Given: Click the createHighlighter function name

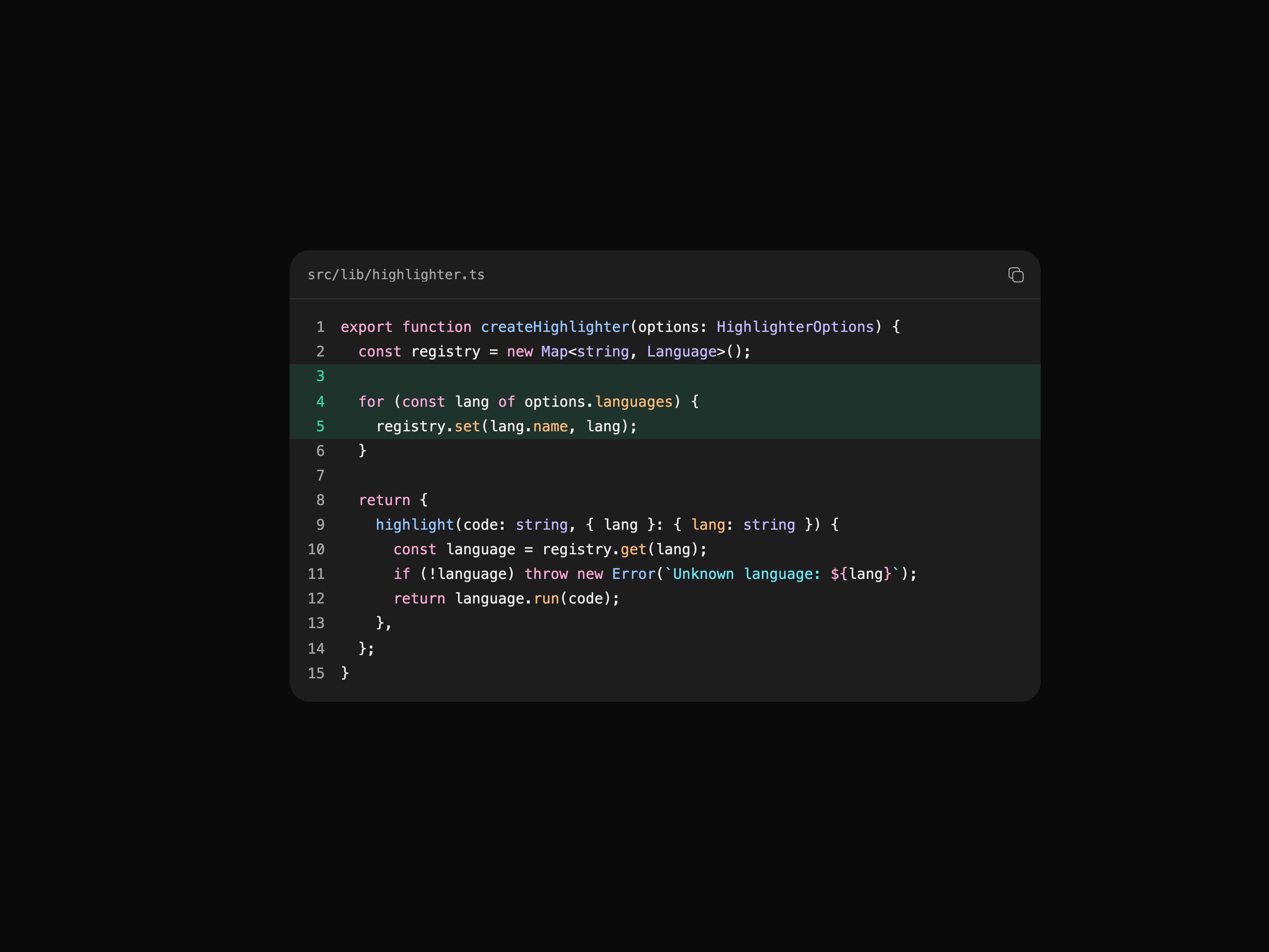Looking at the screenshot, I should pyautogui.click(x=555, y=327).
